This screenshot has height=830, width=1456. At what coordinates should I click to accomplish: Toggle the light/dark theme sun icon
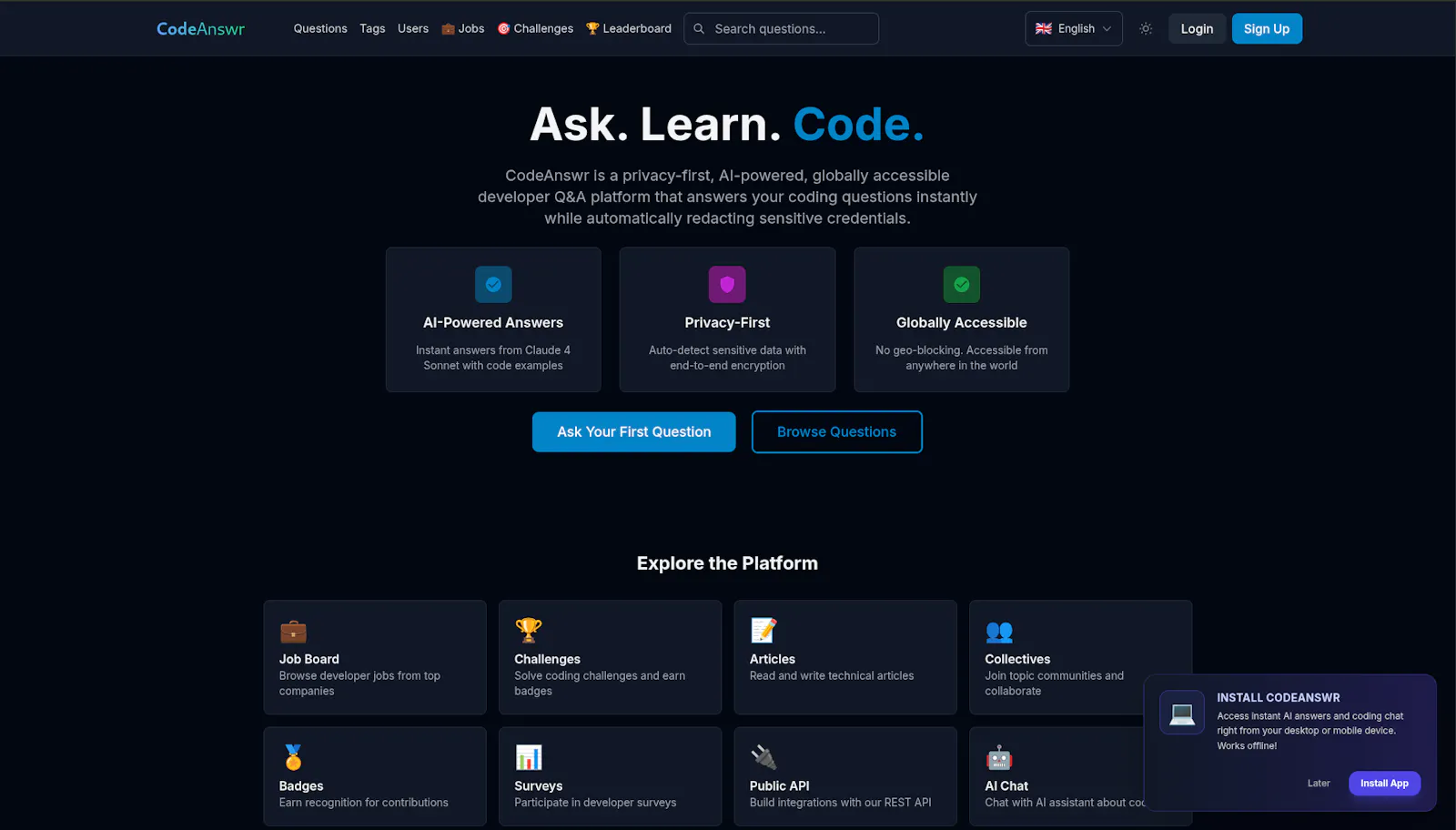click(x=1146, y=28)
